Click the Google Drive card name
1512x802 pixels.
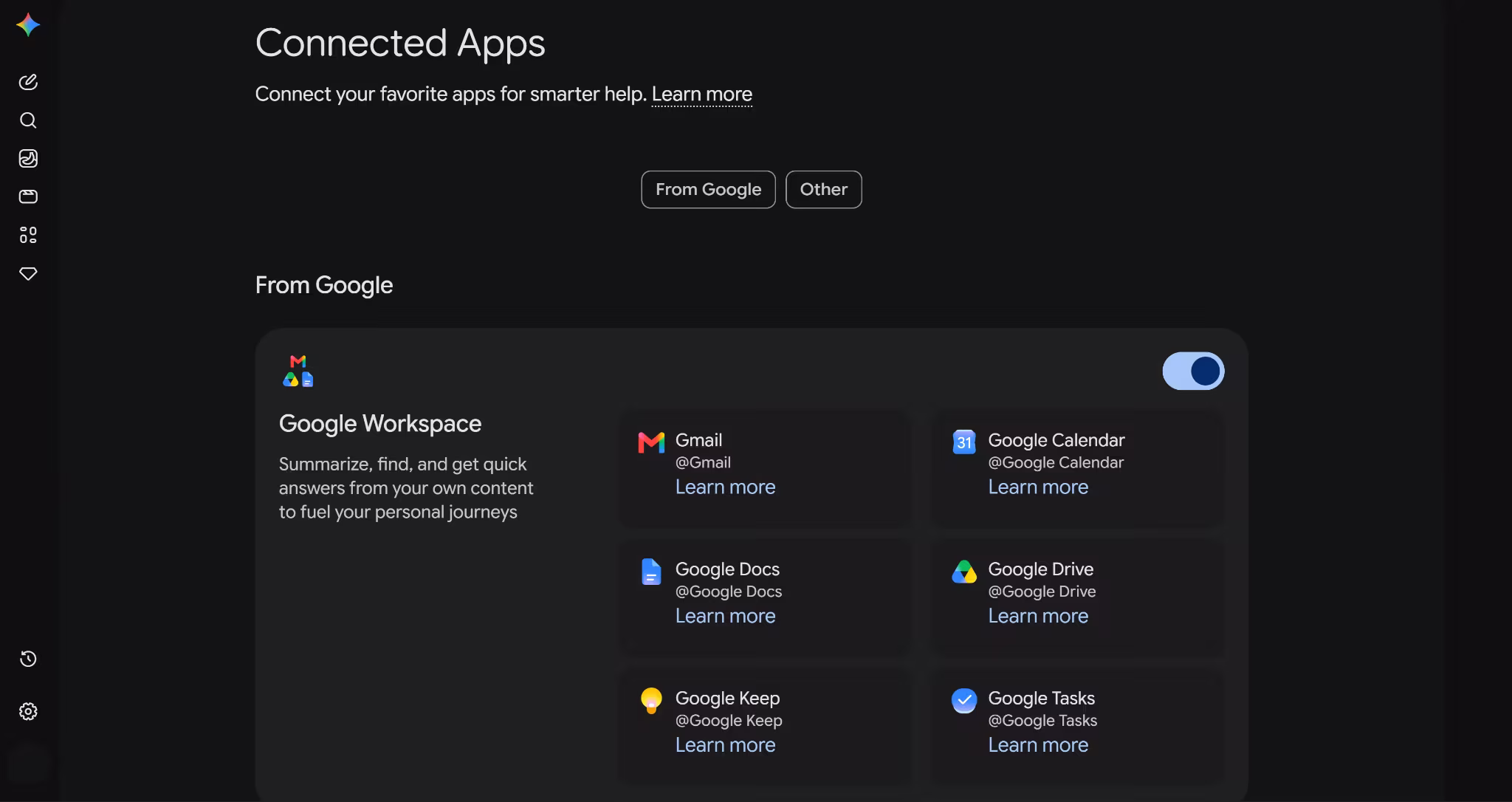[1041, 569]
